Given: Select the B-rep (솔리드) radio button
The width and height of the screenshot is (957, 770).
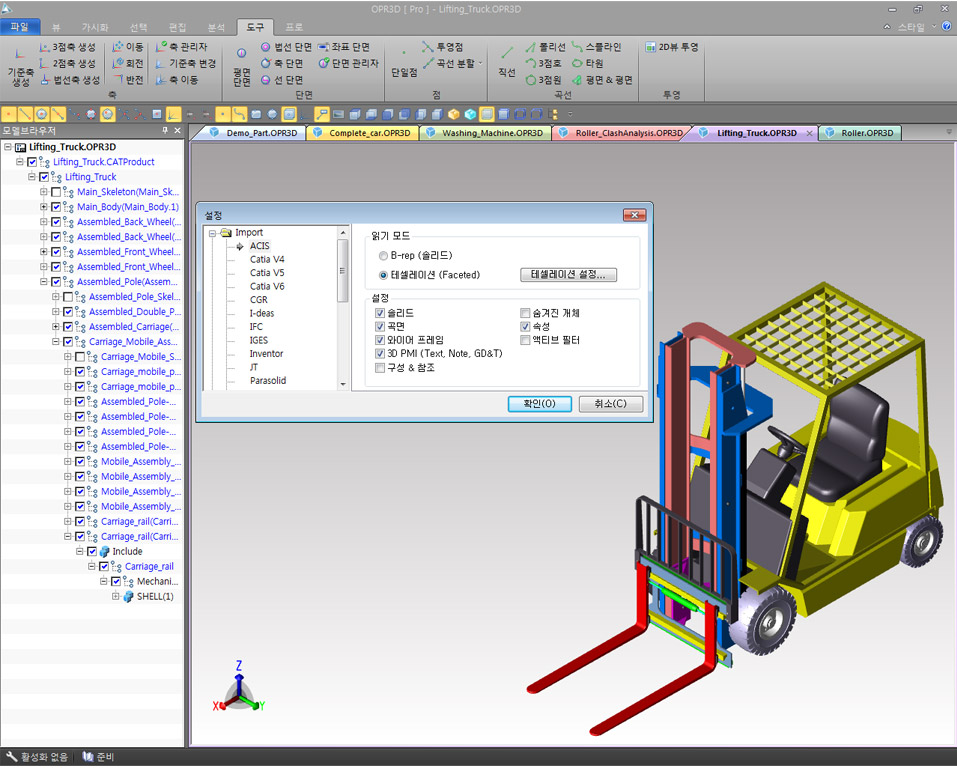Looking at the screenshot, I should [384, 256].
